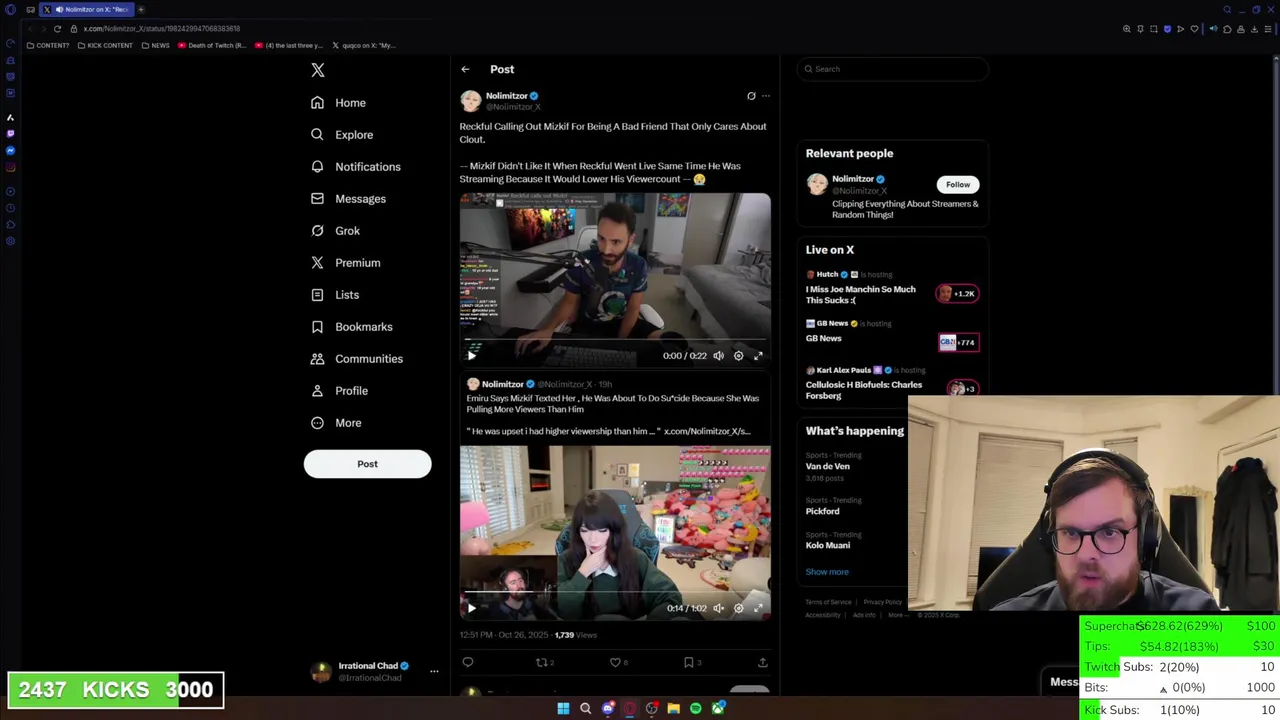The width and height of the screenshot is (1280, 720).
Task: Click the Irrational Chad account avatar
Action: coord(321,671)
